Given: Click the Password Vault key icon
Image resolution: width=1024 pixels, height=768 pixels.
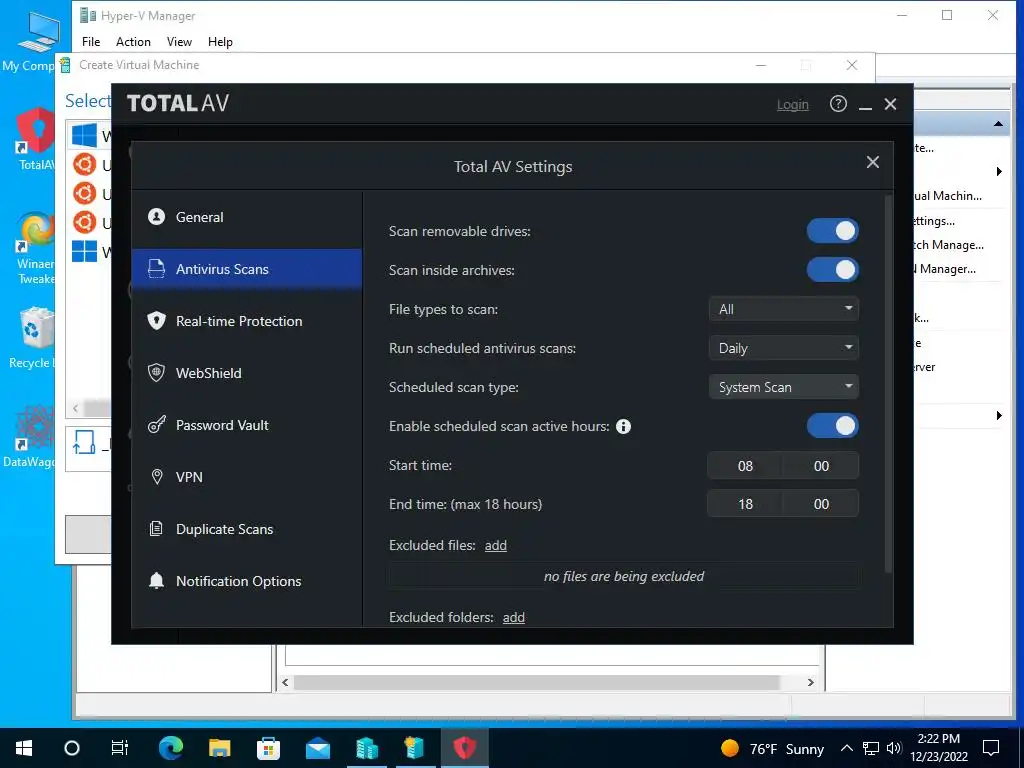Looking at the screenshot, I should 156,424.
